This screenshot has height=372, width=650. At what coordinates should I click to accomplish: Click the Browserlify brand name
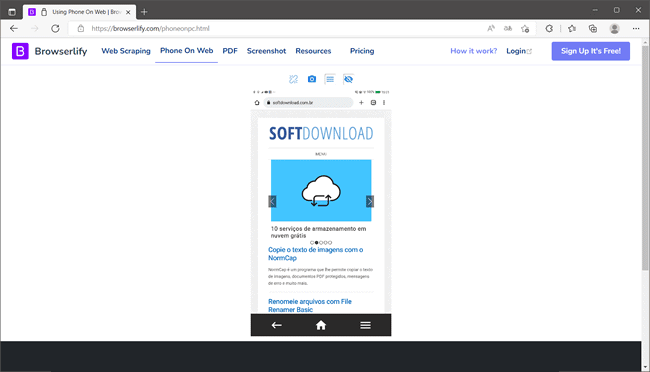point(61,51)
